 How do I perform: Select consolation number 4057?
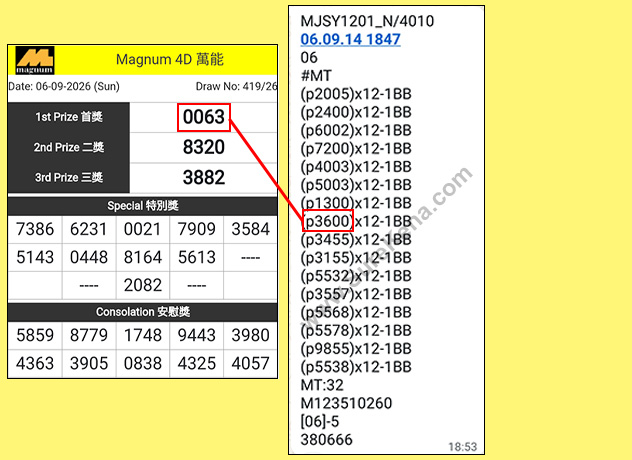tap(250, 364)
